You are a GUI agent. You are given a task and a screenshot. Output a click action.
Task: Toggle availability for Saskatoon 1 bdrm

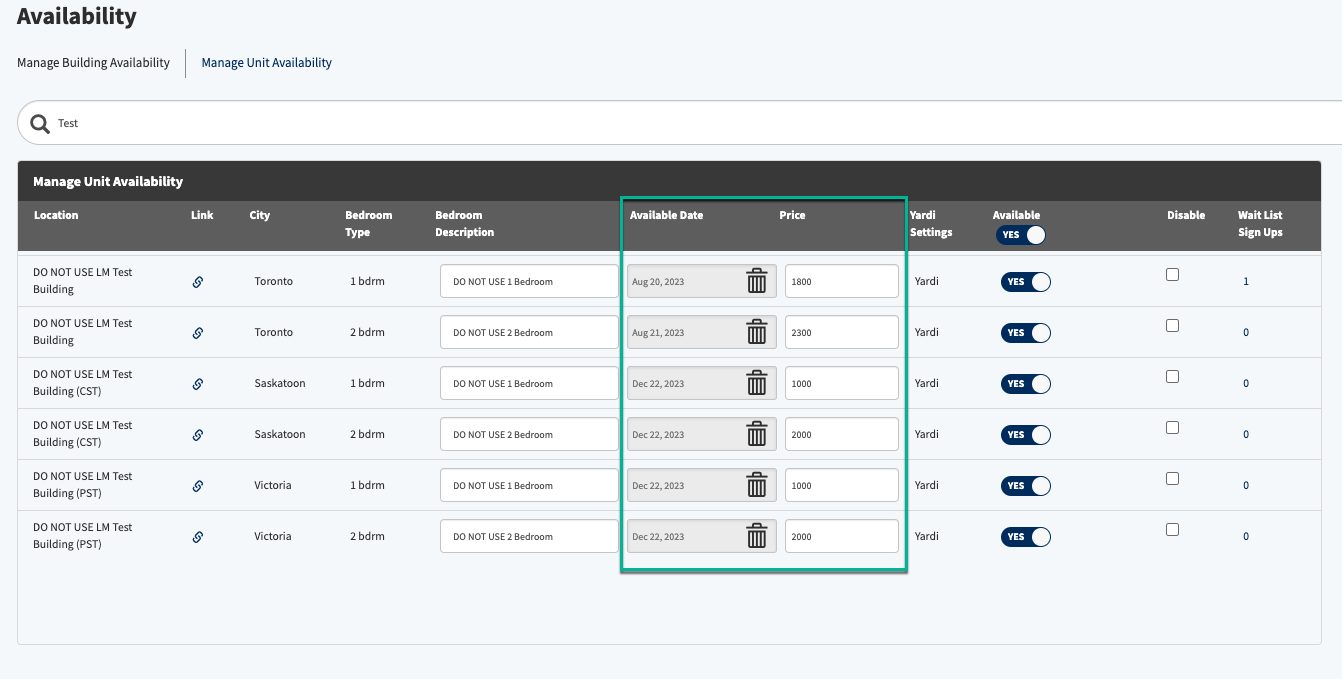[1026, 384]
